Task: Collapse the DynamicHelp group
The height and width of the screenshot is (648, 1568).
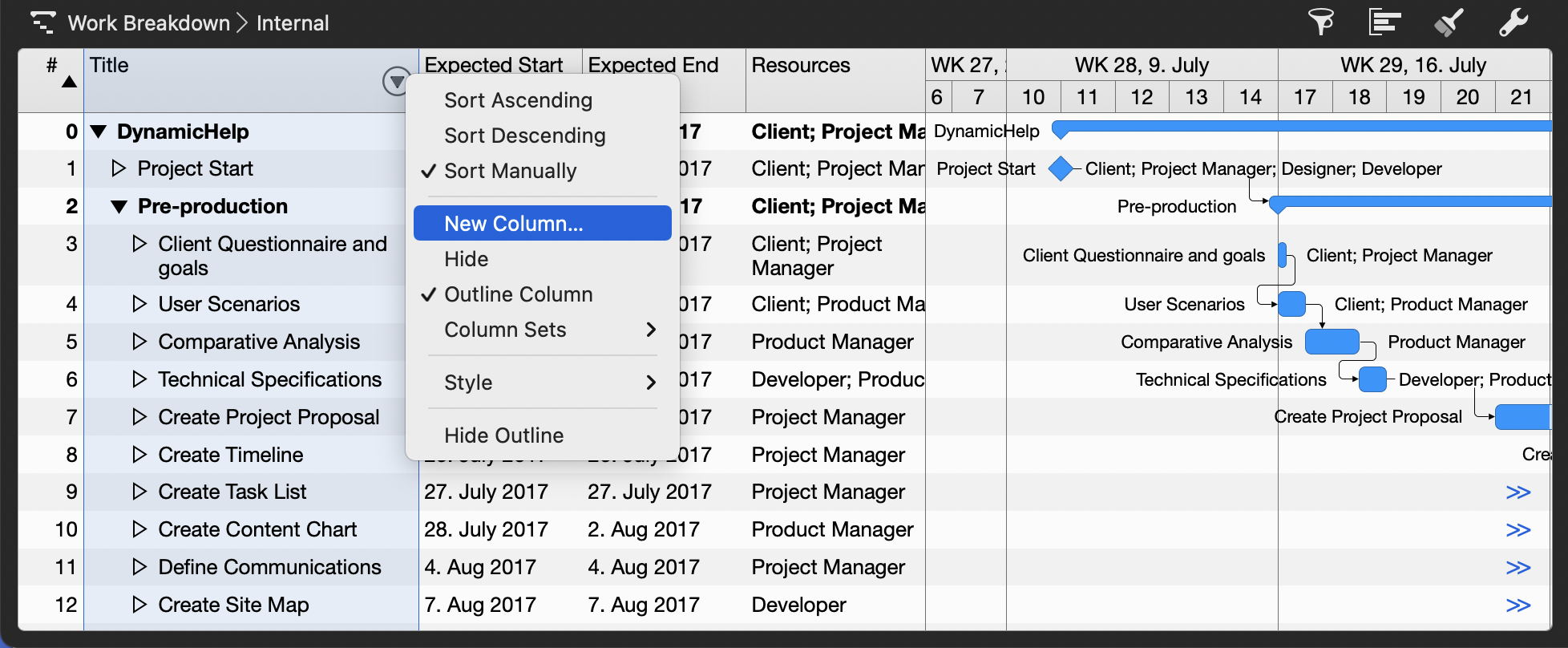Action: (99, 132)
